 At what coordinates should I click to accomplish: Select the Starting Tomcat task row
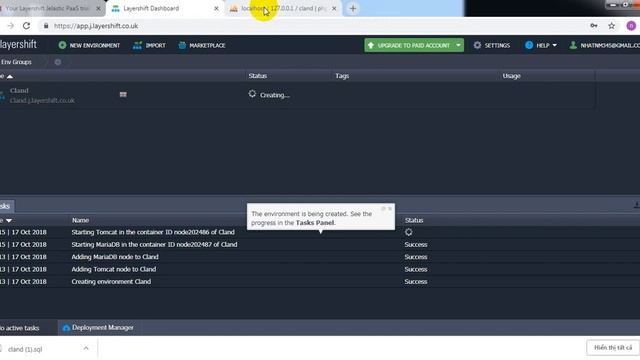click(320, 232)
